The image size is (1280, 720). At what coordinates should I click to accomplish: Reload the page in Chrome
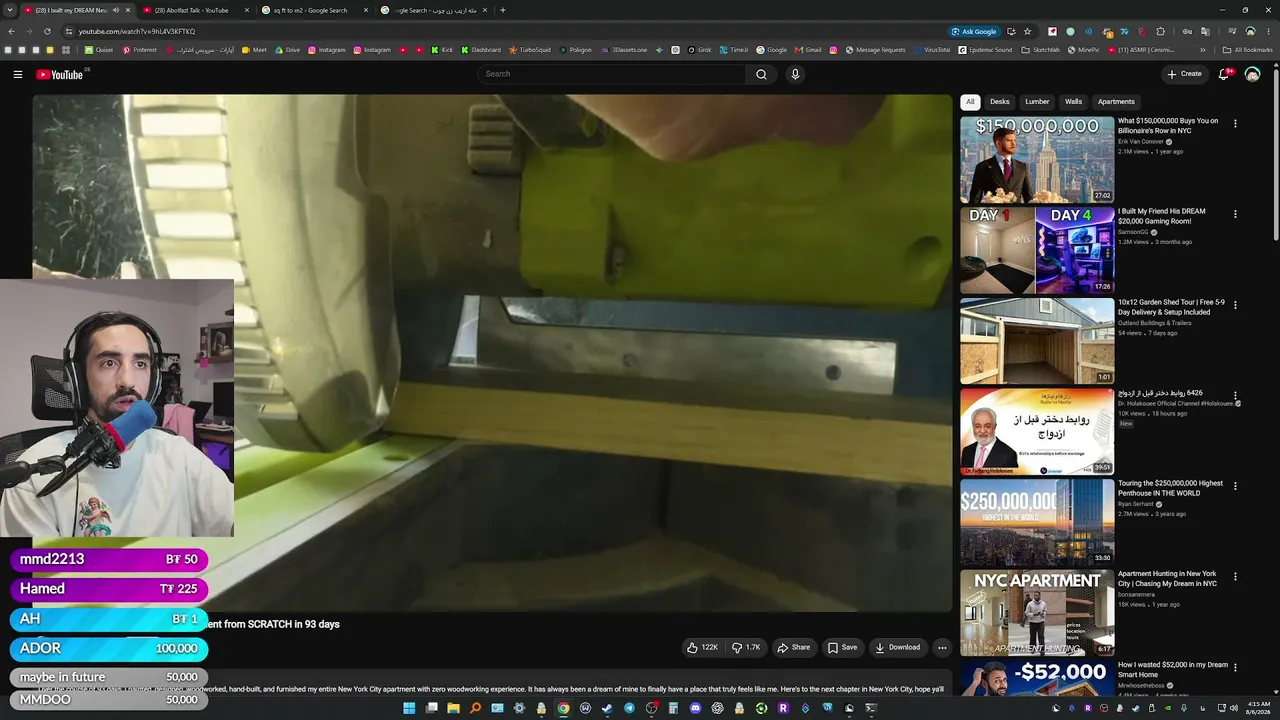point(47,31)
